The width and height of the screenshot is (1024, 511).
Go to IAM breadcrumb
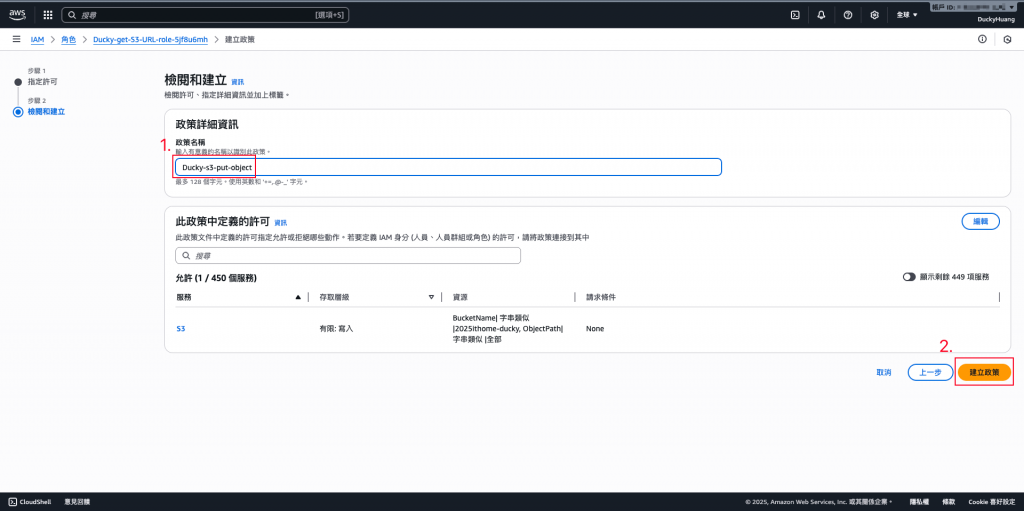(x=37, y=39)
